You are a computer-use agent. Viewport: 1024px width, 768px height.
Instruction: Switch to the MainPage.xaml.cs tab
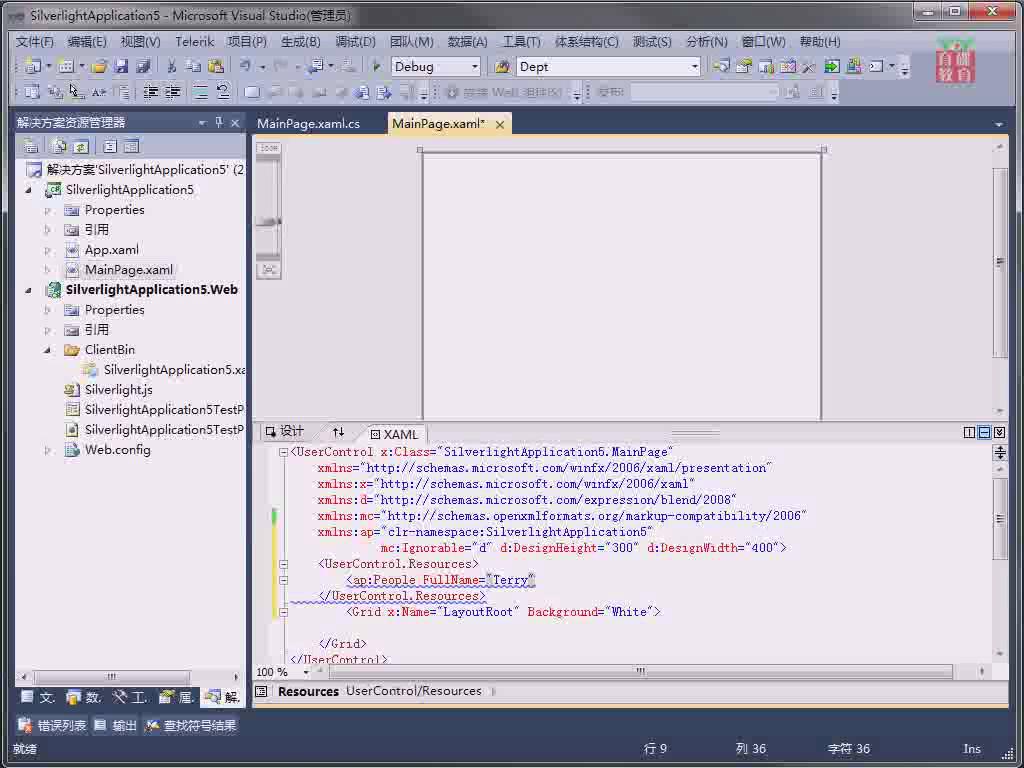(x=308, y=123)
